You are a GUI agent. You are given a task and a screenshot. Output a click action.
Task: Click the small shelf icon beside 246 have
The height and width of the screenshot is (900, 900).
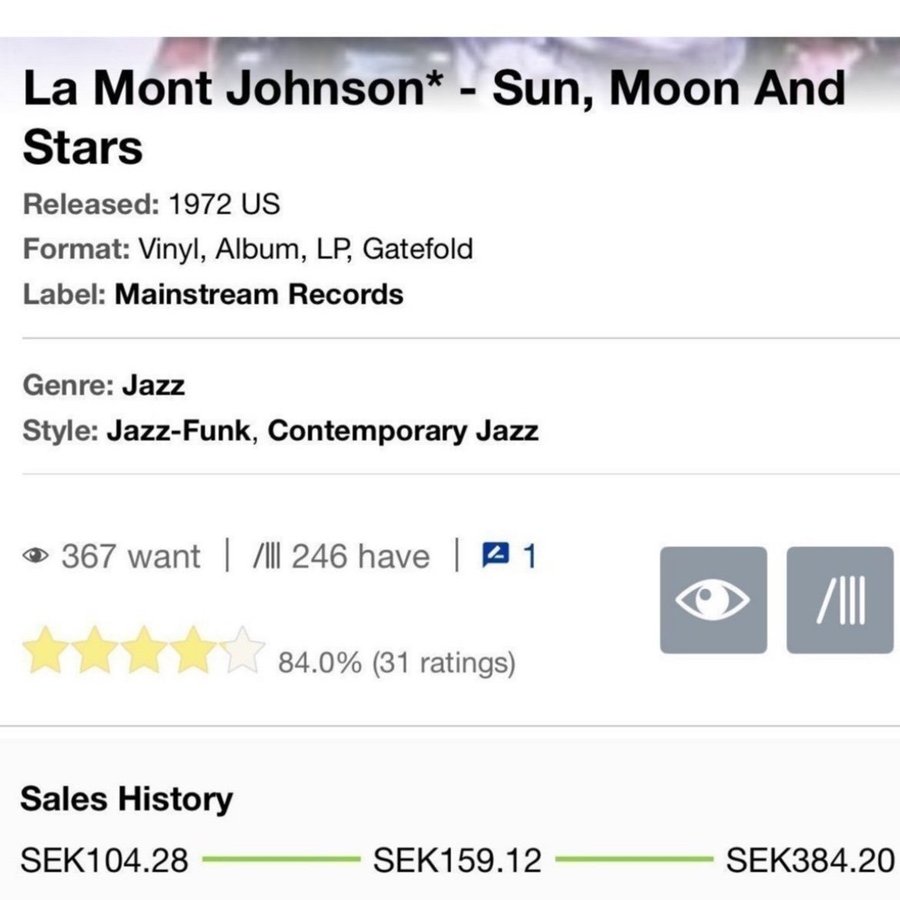click(267, 556)
